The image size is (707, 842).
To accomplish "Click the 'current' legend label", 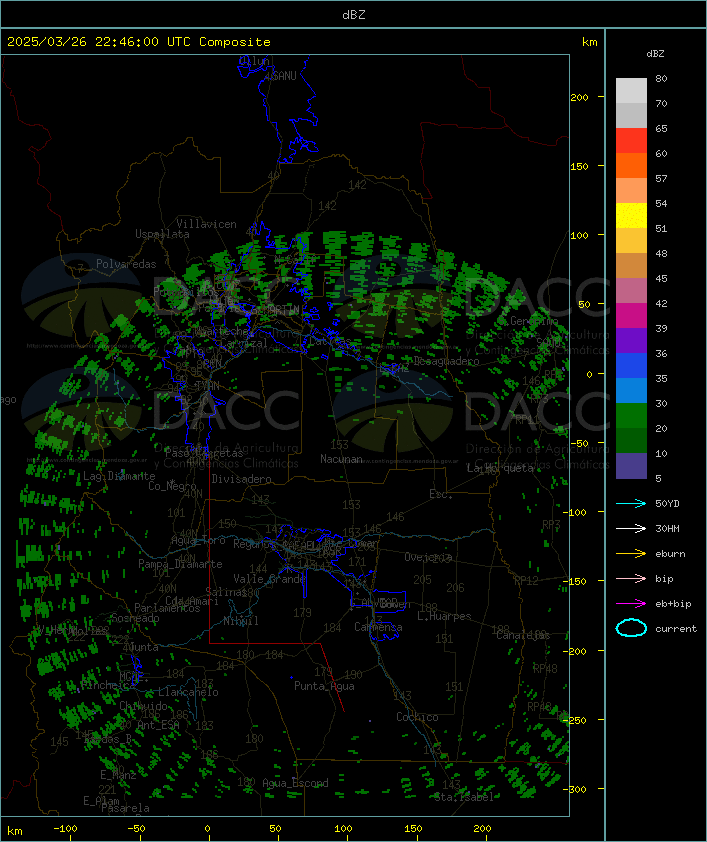I will tap(676, 628).
